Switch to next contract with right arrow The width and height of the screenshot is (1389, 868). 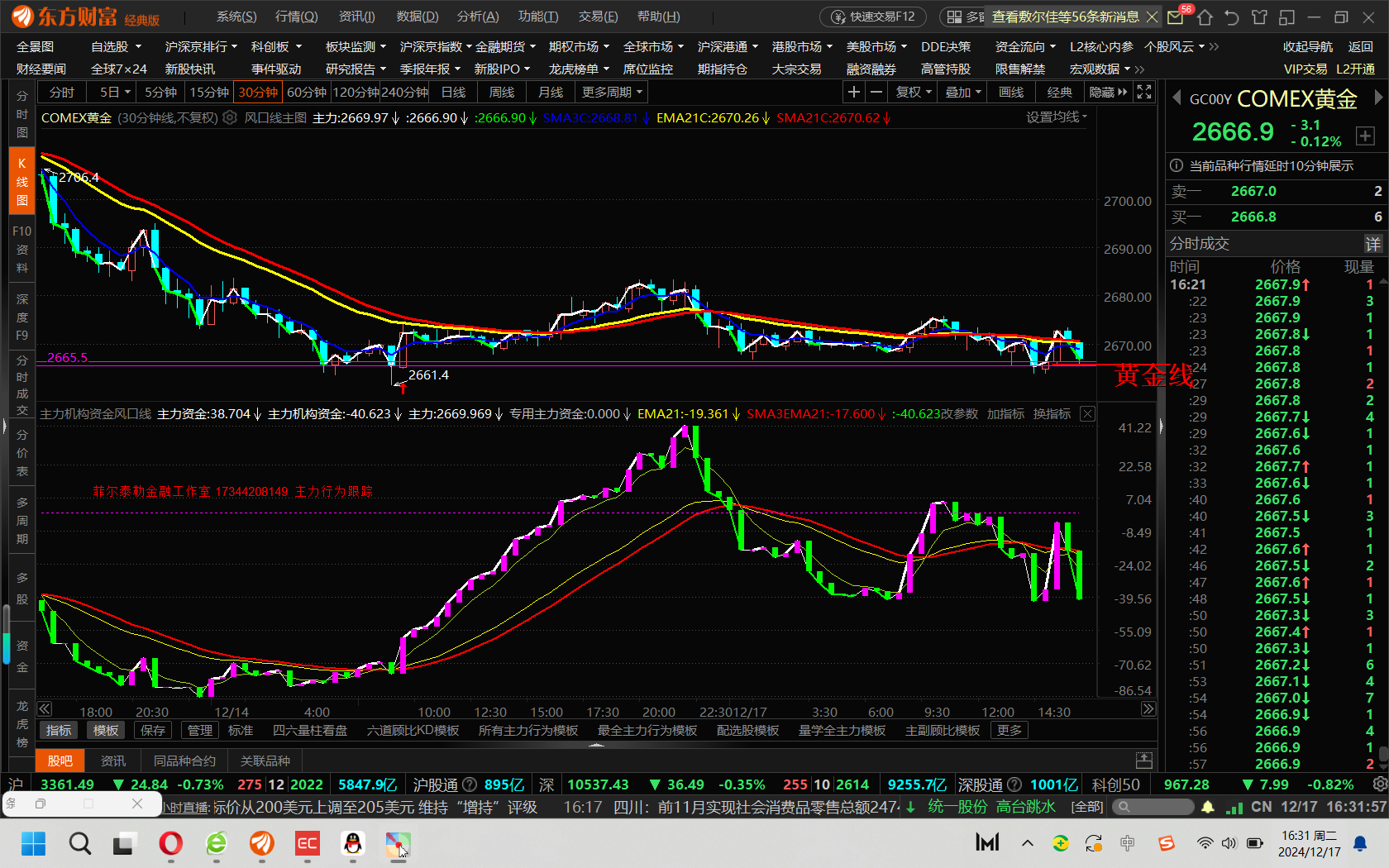(x=1377, y=98)
